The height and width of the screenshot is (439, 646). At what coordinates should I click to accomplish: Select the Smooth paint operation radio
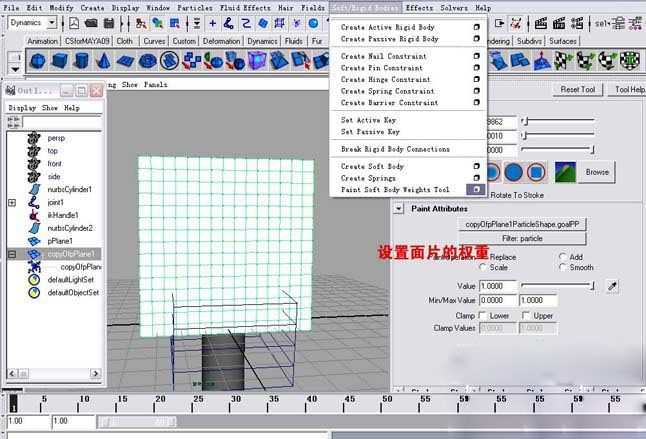coord(562,267)
